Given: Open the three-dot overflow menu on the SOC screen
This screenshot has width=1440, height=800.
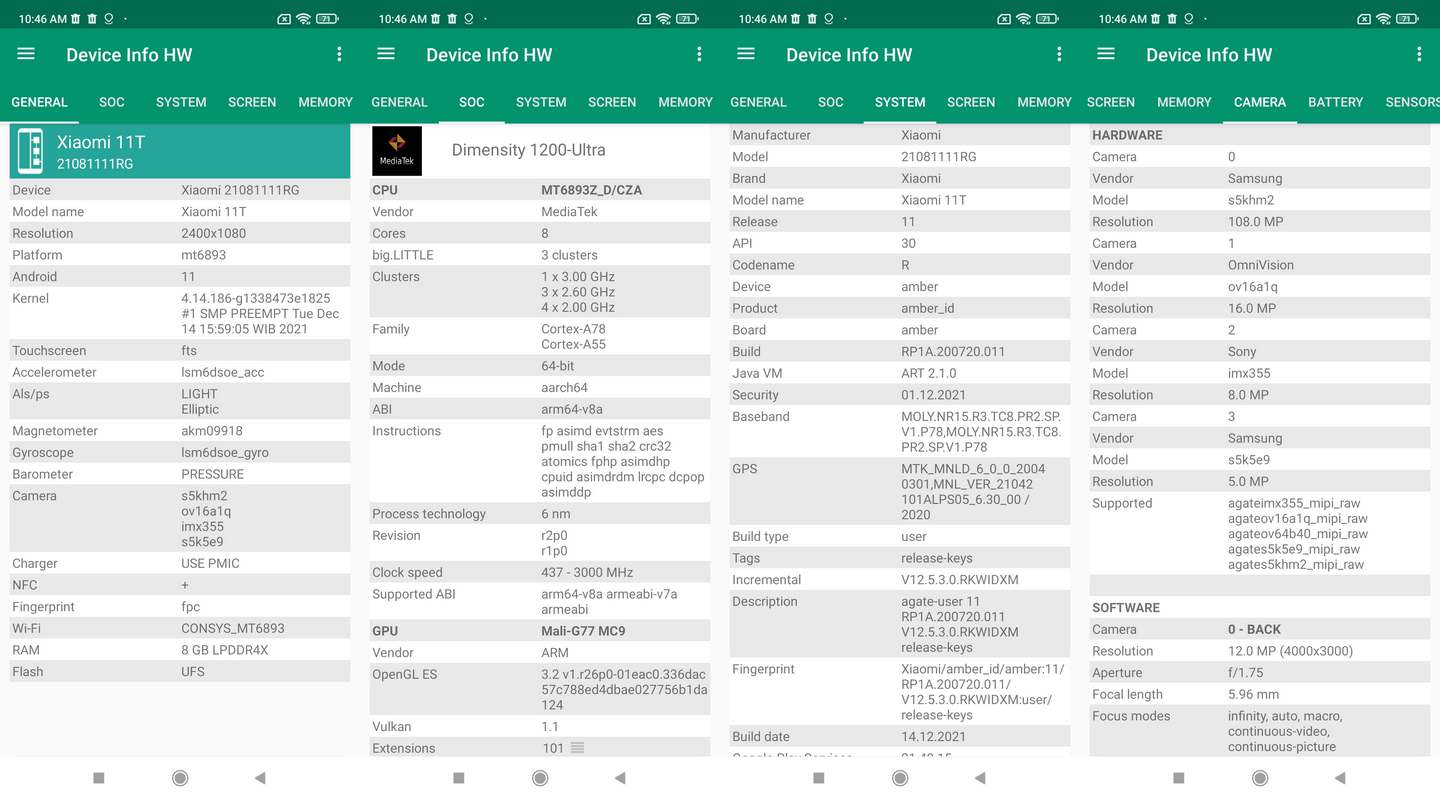Looking at the screenshot, I should point(699,54).
